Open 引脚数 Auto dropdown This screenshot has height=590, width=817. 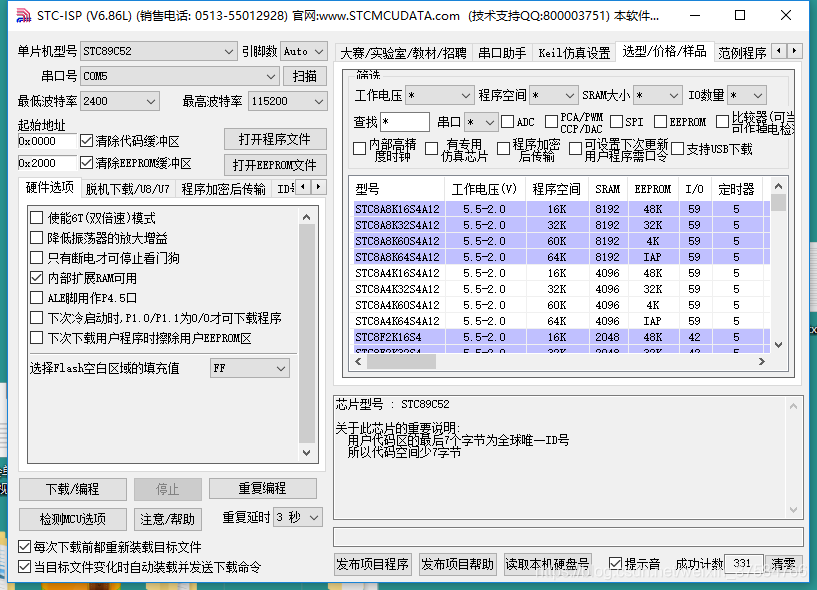tap(304, 51)
